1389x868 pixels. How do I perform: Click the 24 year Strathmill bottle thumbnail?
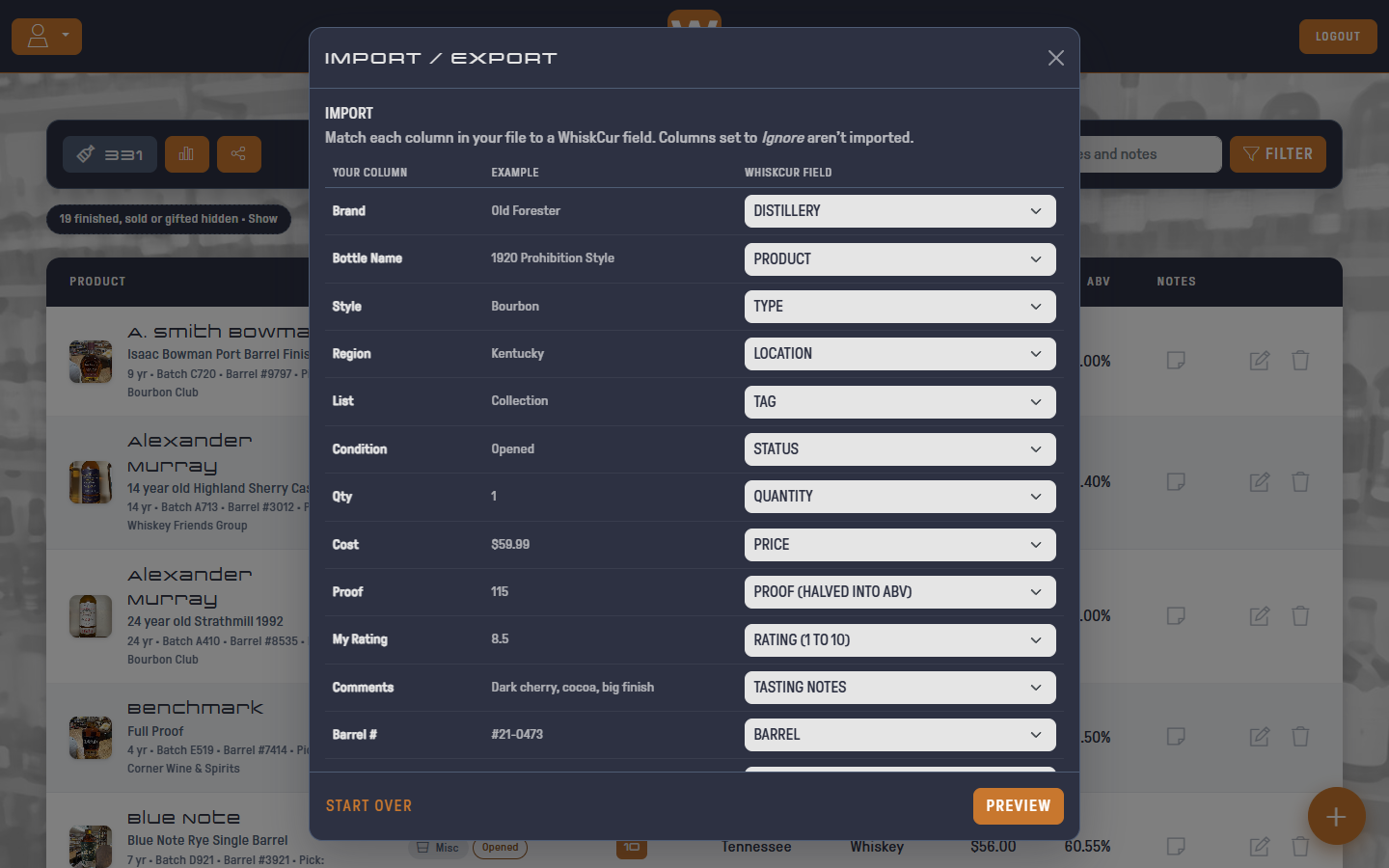pos(91,616)
